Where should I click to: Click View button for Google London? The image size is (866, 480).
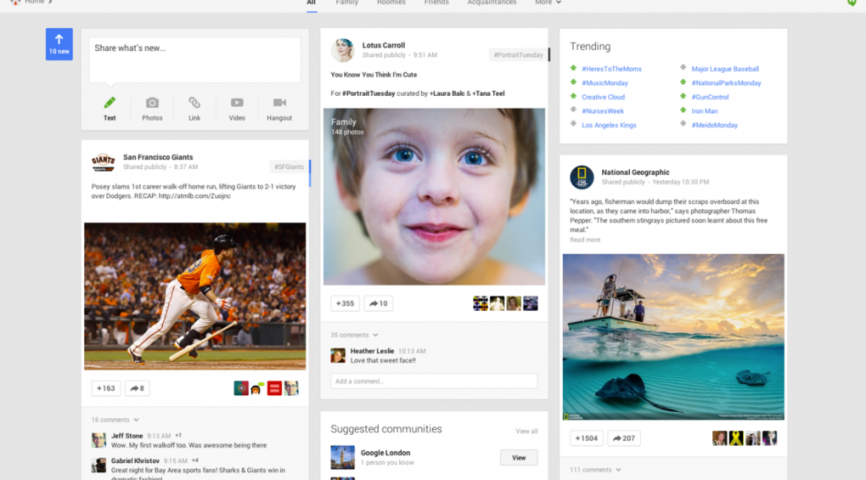click(518, 457)
